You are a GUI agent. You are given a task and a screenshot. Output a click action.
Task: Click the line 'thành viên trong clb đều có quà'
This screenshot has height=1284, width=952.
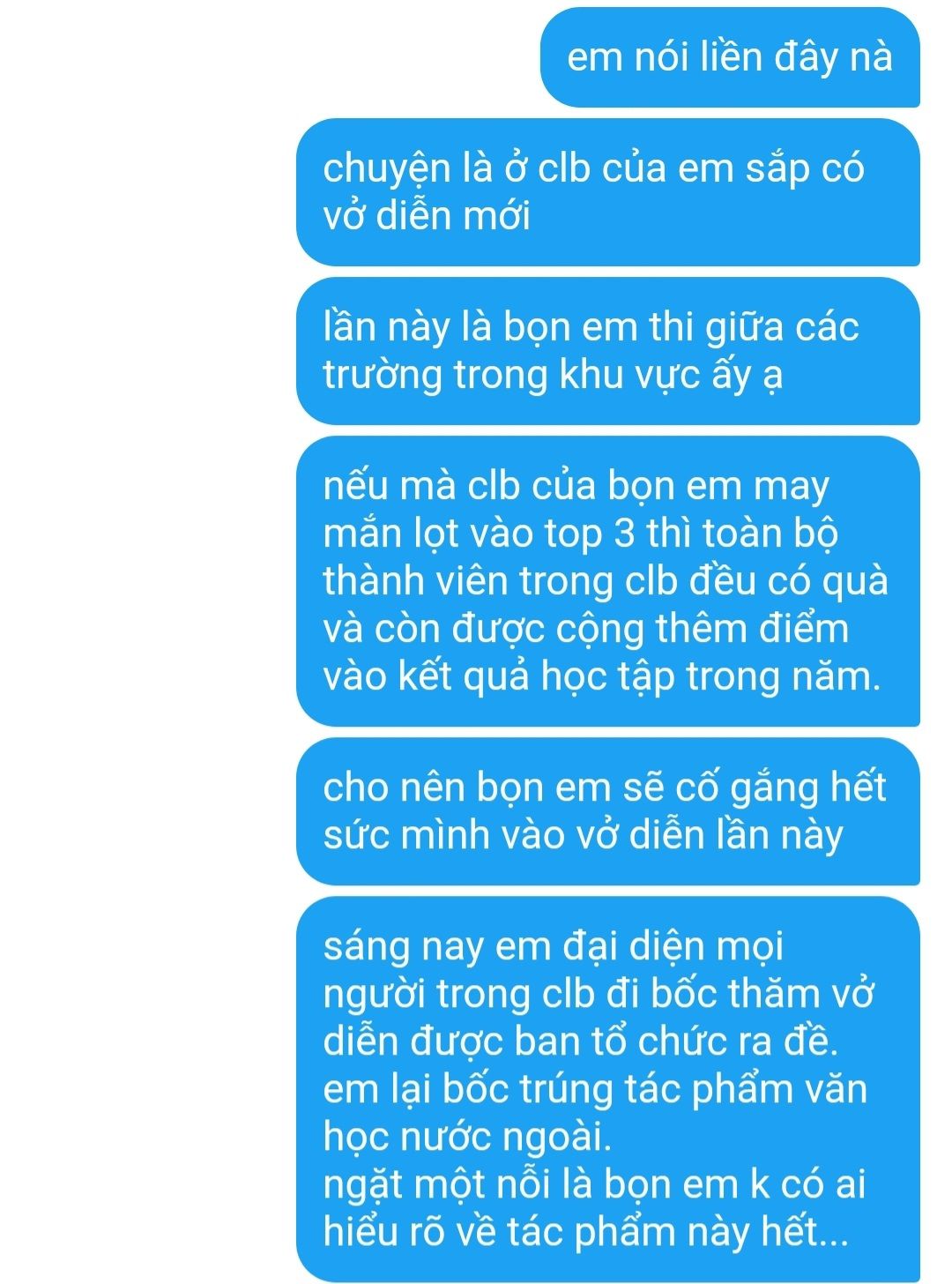point(606,581)
